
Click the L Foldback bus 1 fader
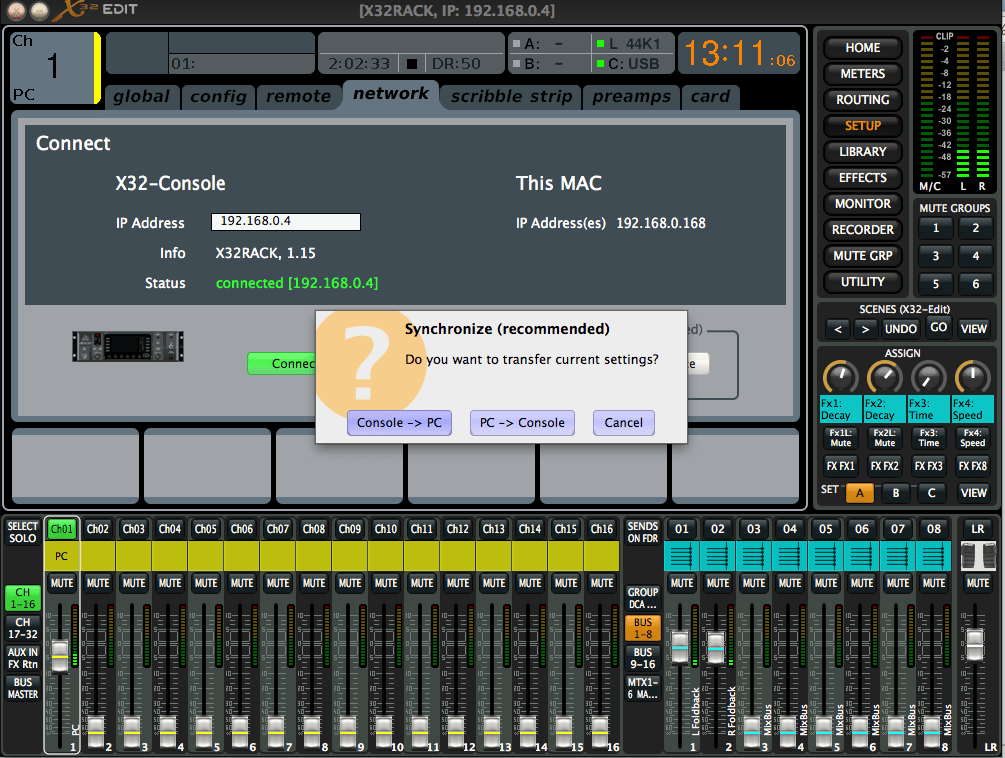tap(680, 647)
